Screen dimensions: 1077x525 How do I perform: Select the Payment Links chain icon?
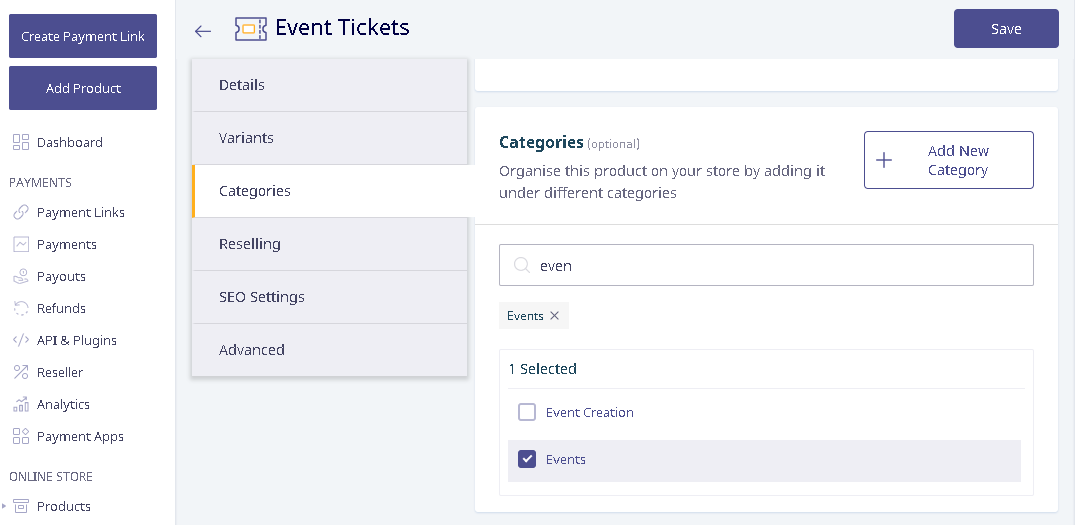tap(21, 212)
